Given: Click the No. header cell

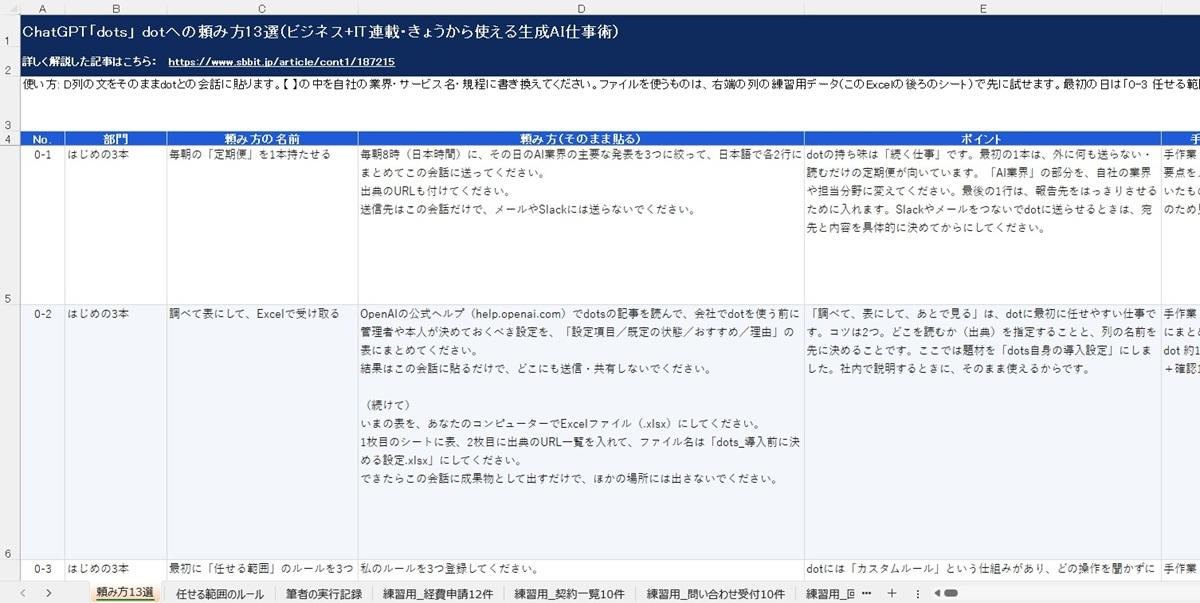Looking at the screenshot, I should 42,138.
